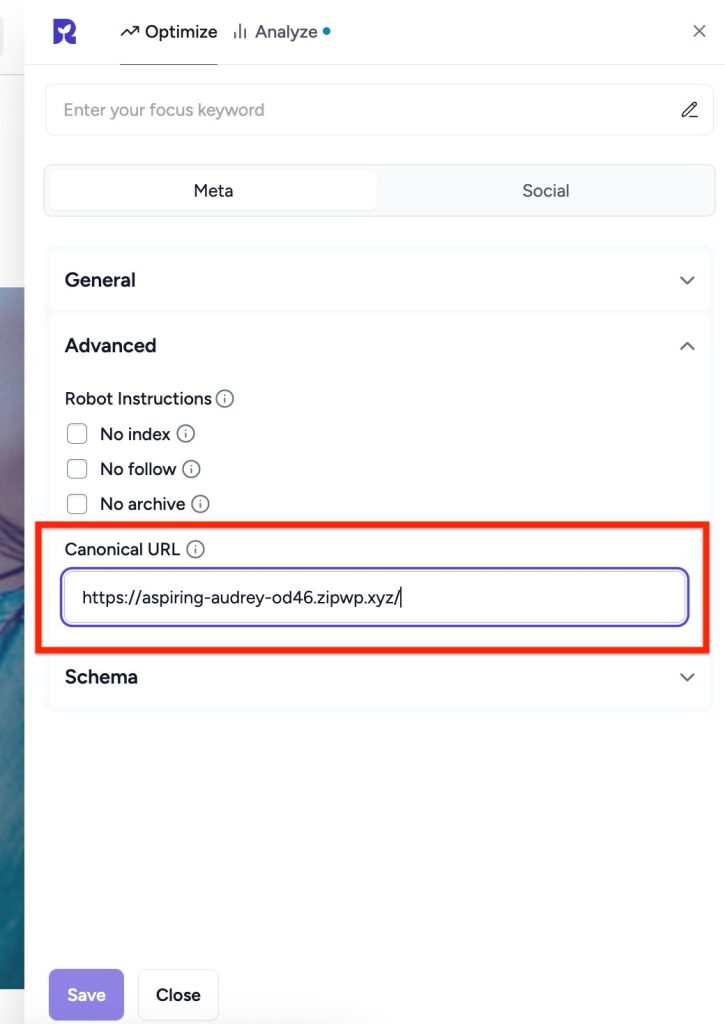Click info icon next to No archive
725x1024 pixels.
pos(200,504)
